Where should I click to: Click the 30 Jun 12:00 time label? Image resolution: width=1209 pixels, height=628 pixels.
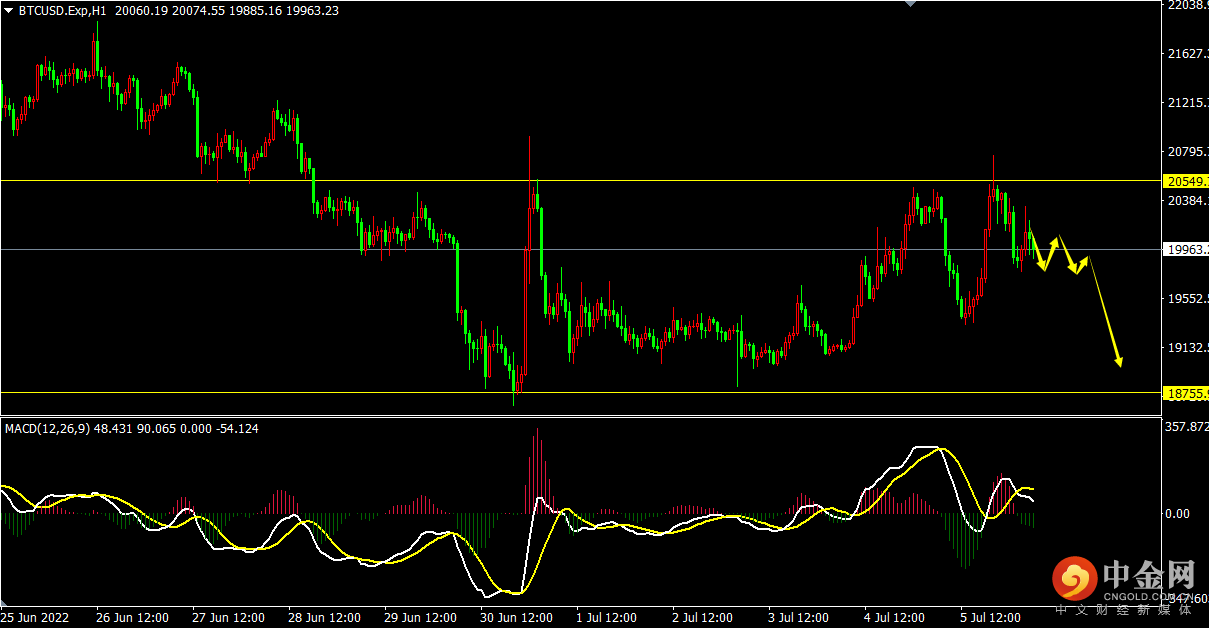(517, 618)
